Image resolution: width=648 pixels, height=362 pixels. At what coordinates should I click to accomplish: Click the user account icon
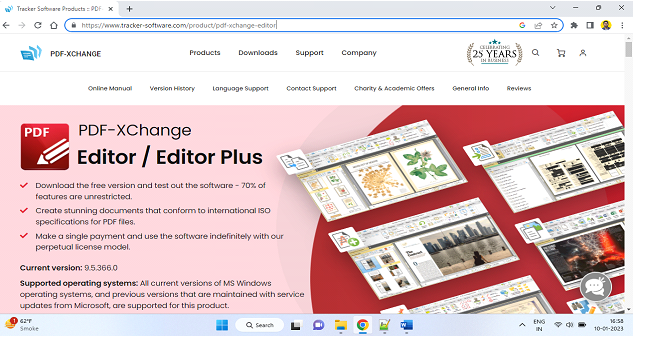pos(583,53)
